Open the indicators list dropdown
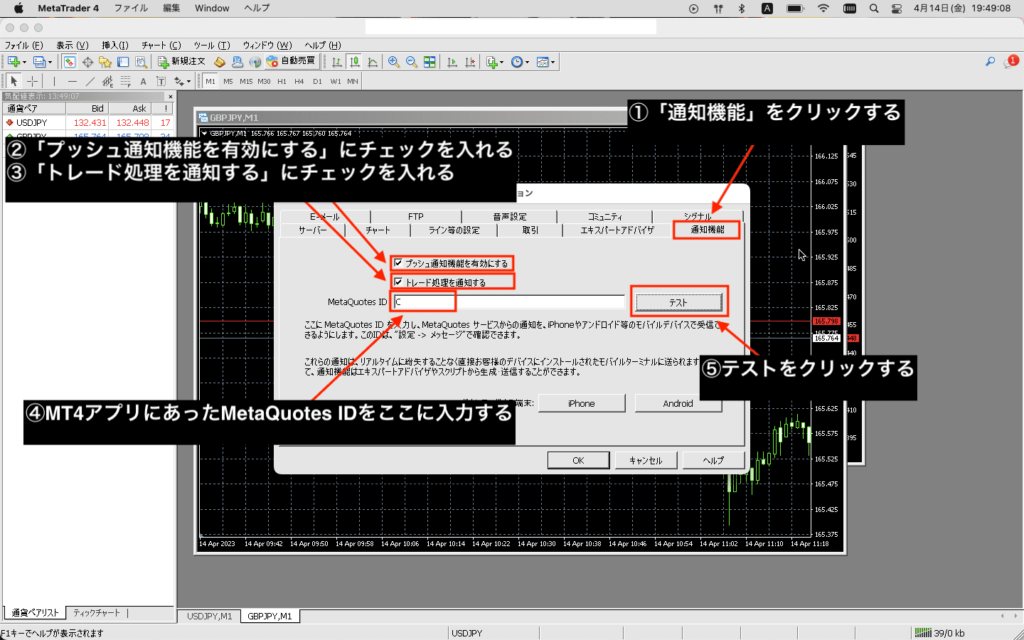This screenshot has height=640, width=1024. [494, 62]
